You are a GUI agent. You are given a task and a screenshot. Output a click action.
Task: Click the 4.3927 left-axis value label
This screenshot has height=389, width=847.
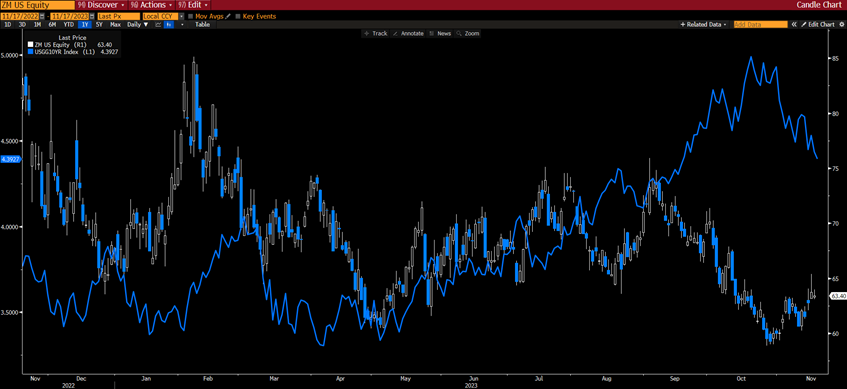tap(10, 159)
